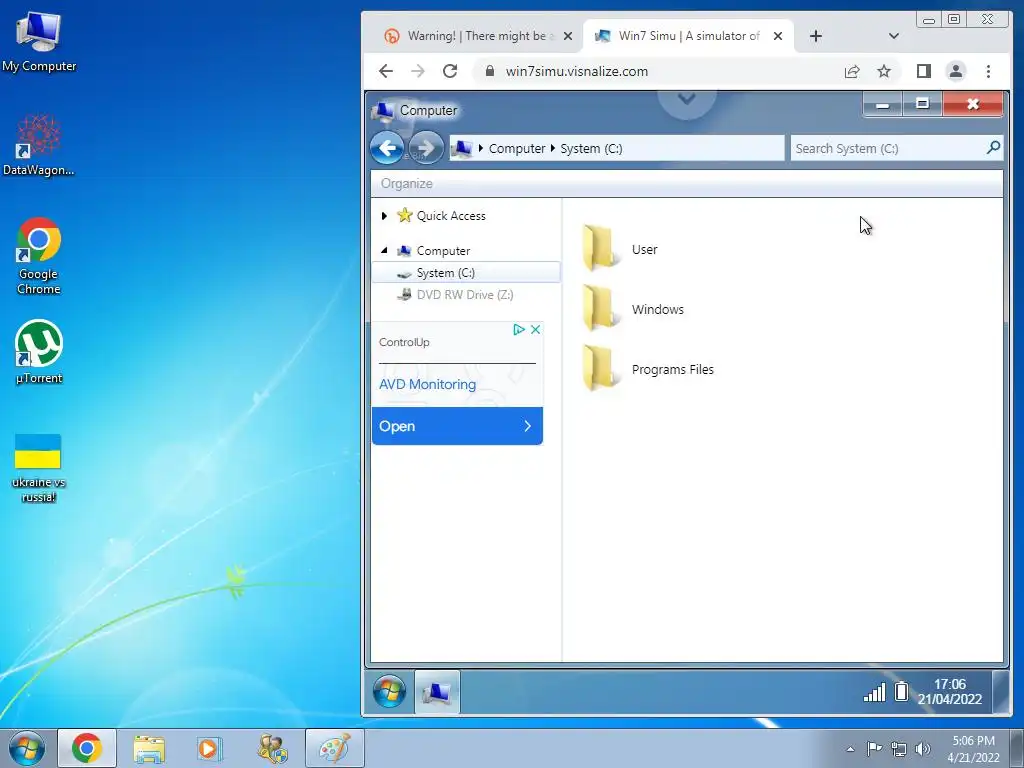Image resolution: width=1024 pixels, height=768 pixels.
Task: Open the Programs Files folder
Action: point(648,369)
